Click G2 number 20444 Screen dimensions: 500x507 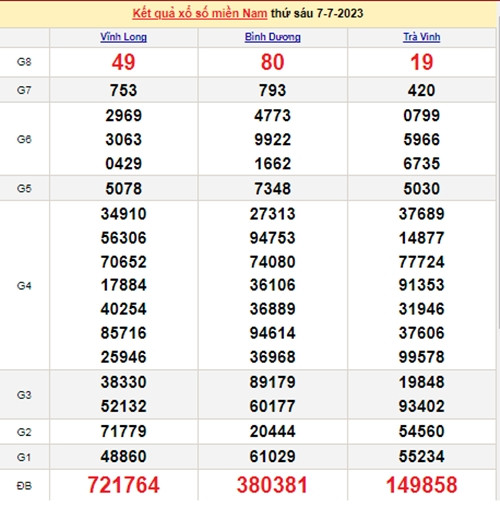[x=273, y=431]
